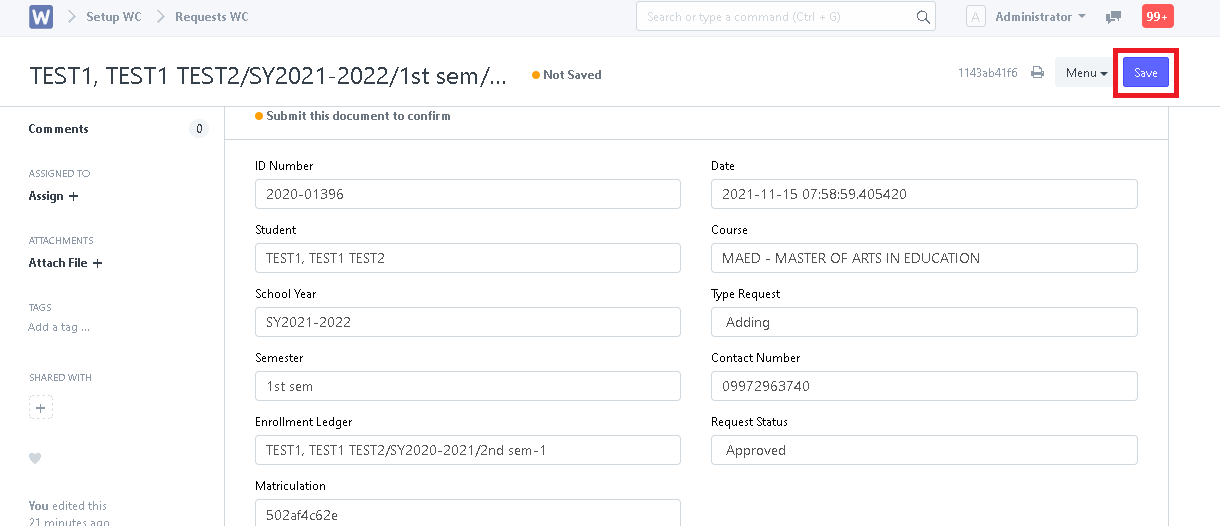Click the Save button
This screenshot has width=1220, height=526.
1145,73
